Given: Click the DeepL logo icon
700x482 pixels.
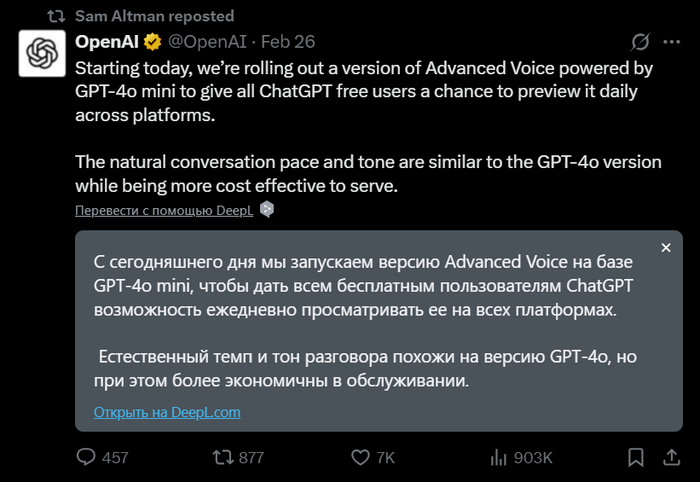Looking at the screenshot, I should tap(267, 210).
